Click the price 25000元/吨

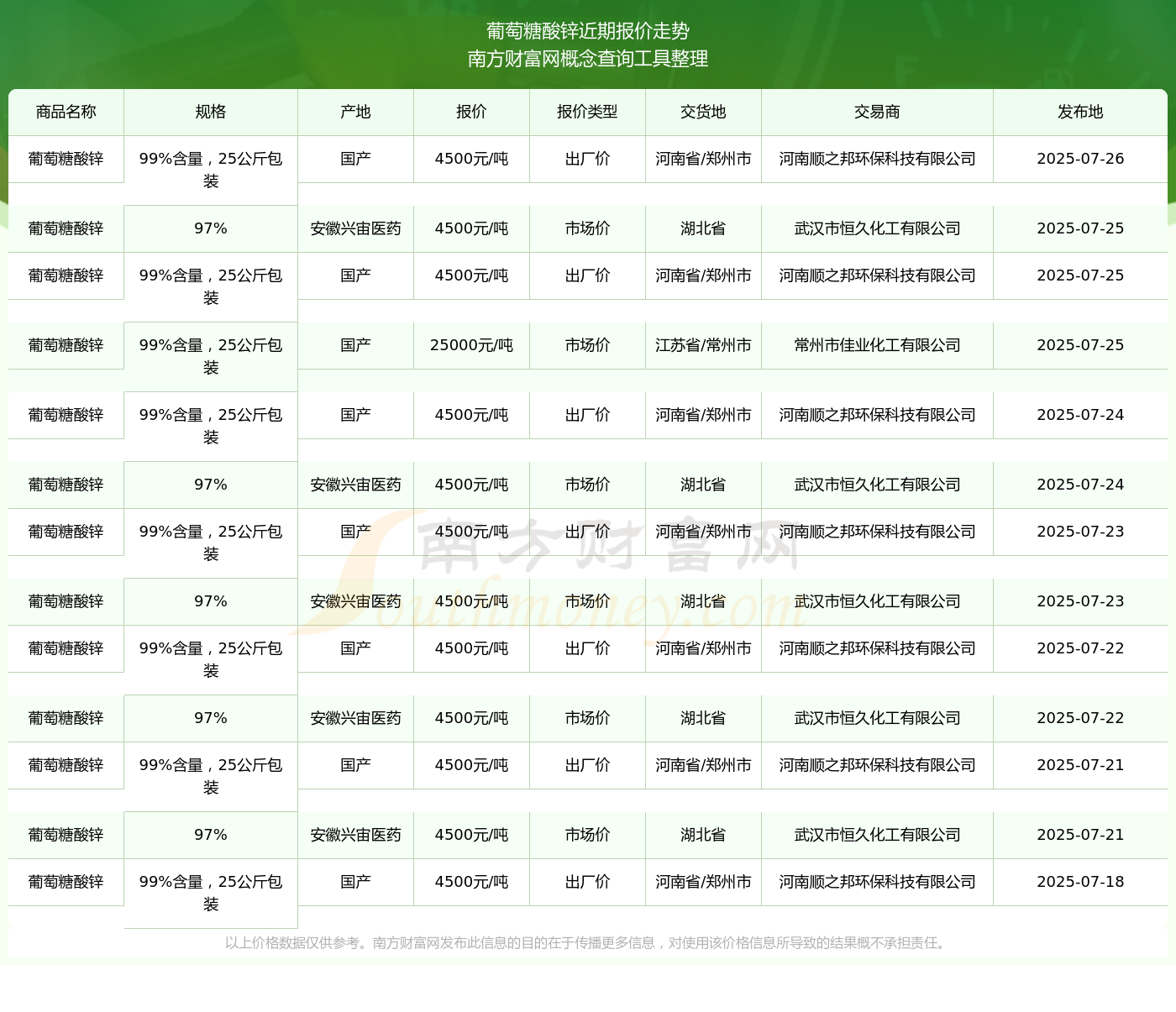[x=471, y=345]
